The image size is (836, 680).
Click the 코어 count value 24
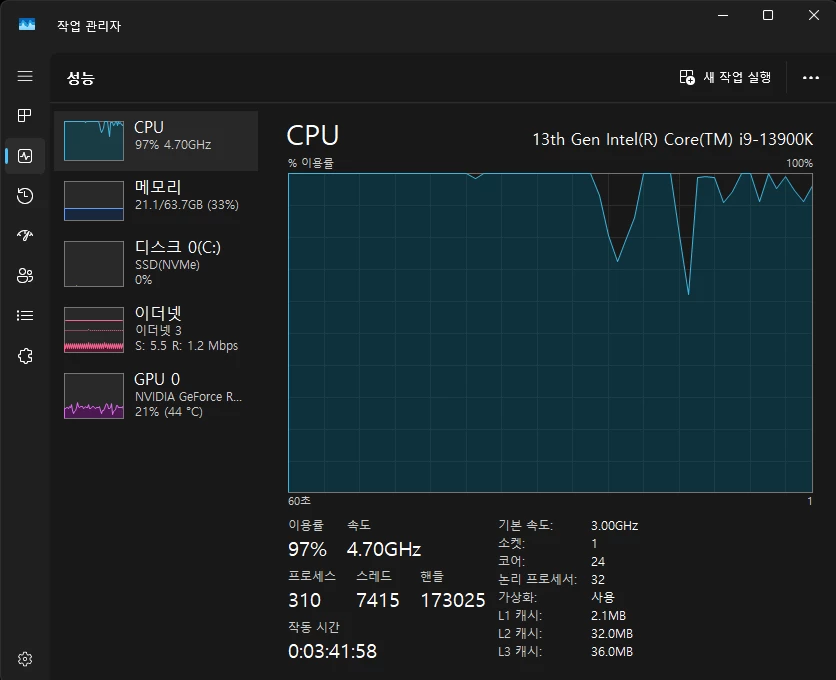point(598,562)
